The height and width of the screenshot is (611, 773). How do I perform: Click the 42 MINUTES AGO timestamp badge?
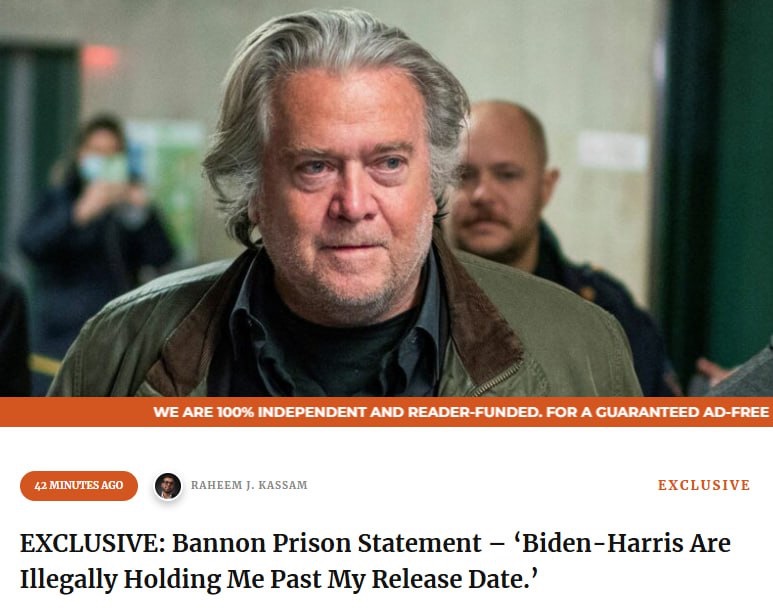point(79,486)
